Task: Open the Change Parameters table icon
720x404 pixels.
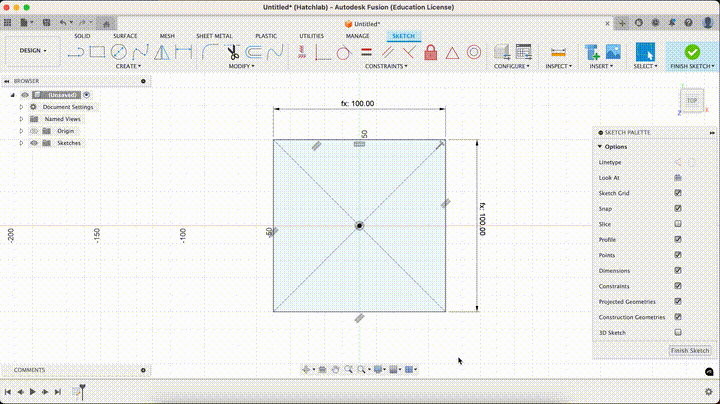Action: point(523,52)
